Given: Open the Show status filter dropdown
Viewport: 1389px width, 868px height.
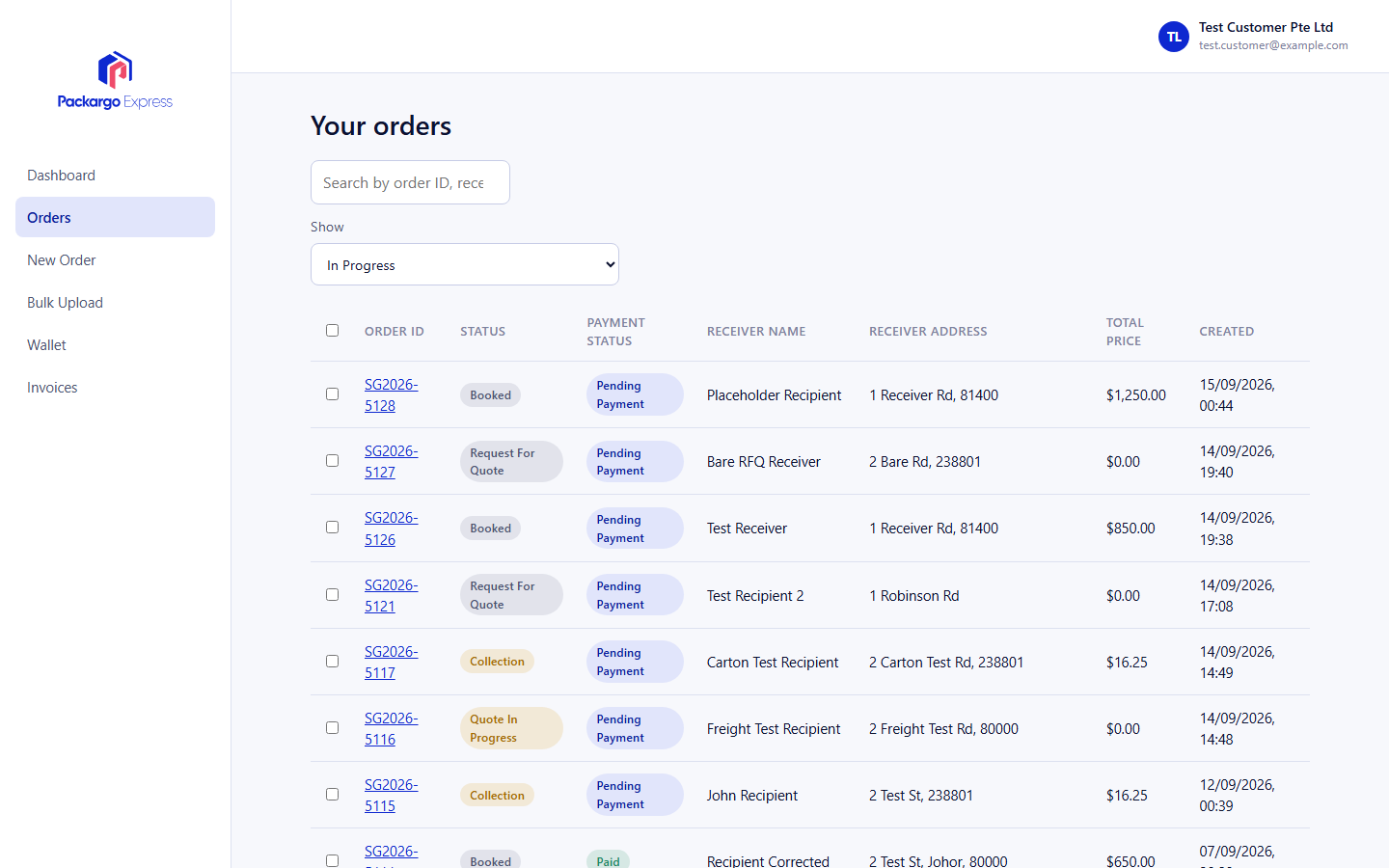Looking at the screenshot, I should (x=465, y=264).
